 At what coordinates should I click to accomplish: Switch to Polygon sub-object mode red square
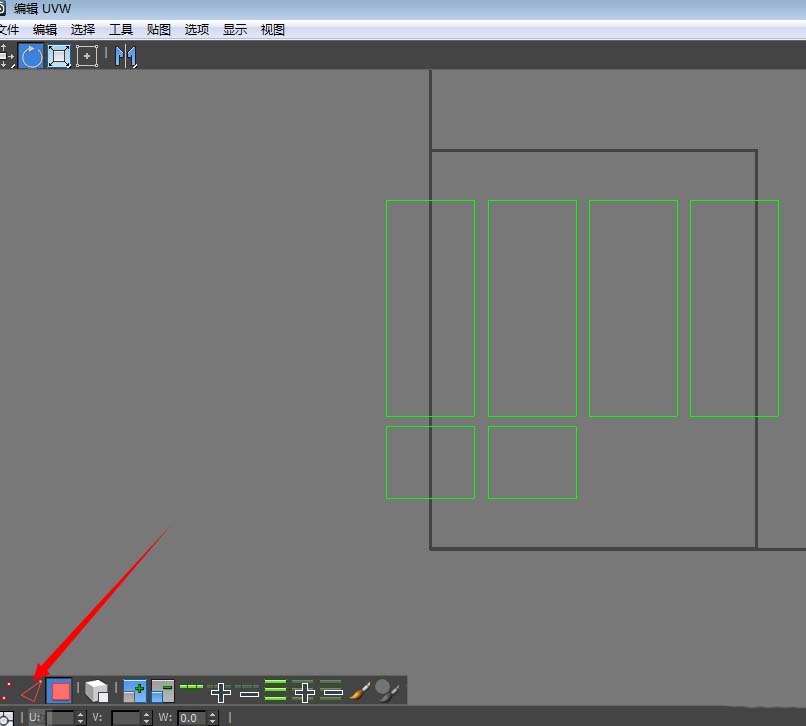60,691
